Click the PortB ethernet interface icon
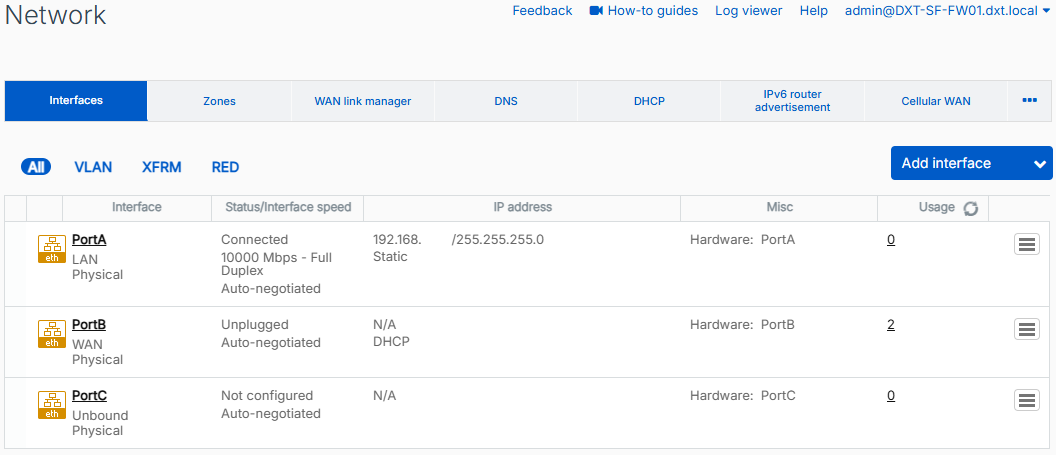This screenshot has height=455, width=1056. pyautogui.click(x=52, y=335)
